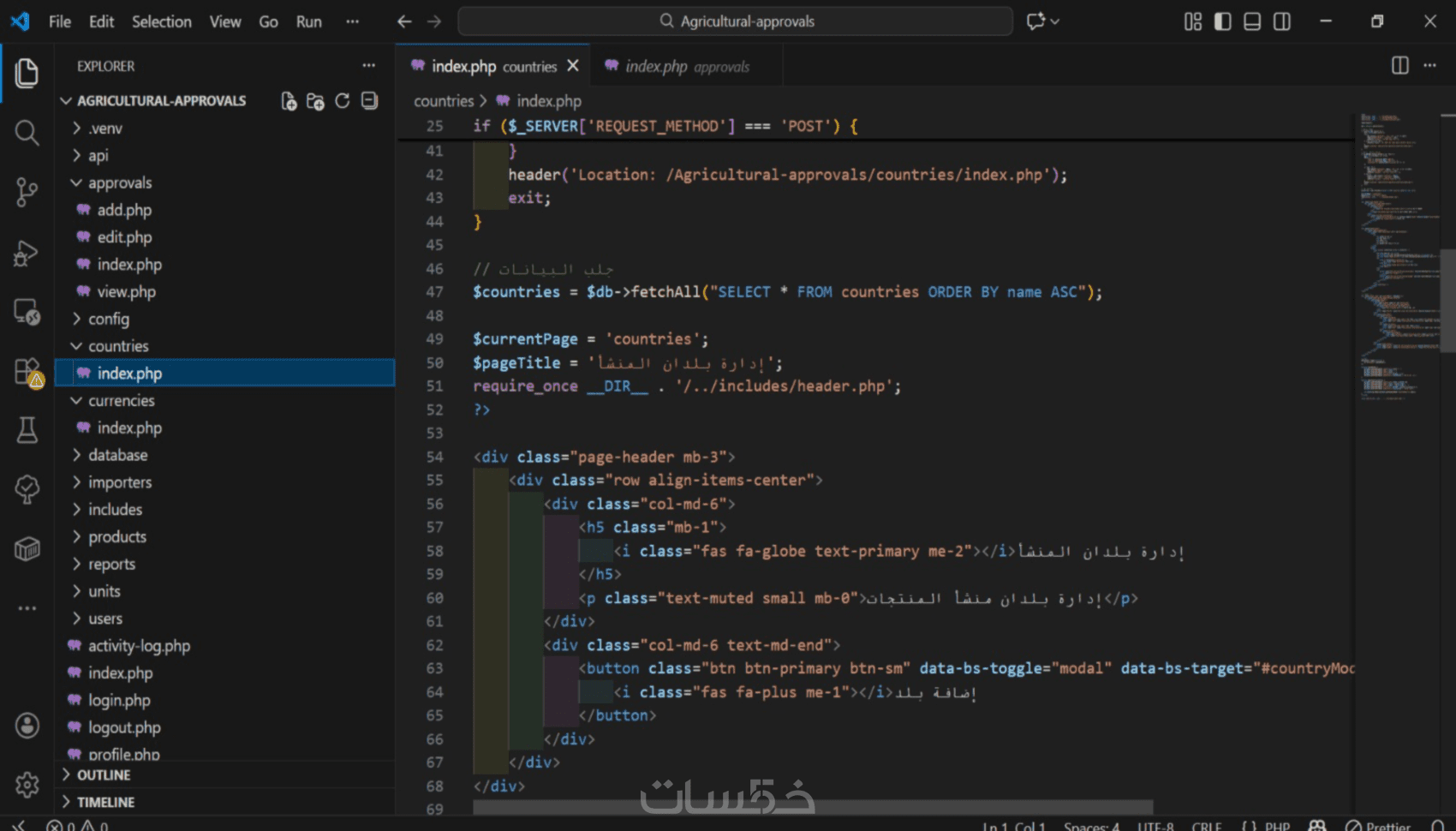Image resolution: width=1456 pixels, height=831 pixels.
Task: Click the Prettier status bar button
Action: [x=1379, y=826]
